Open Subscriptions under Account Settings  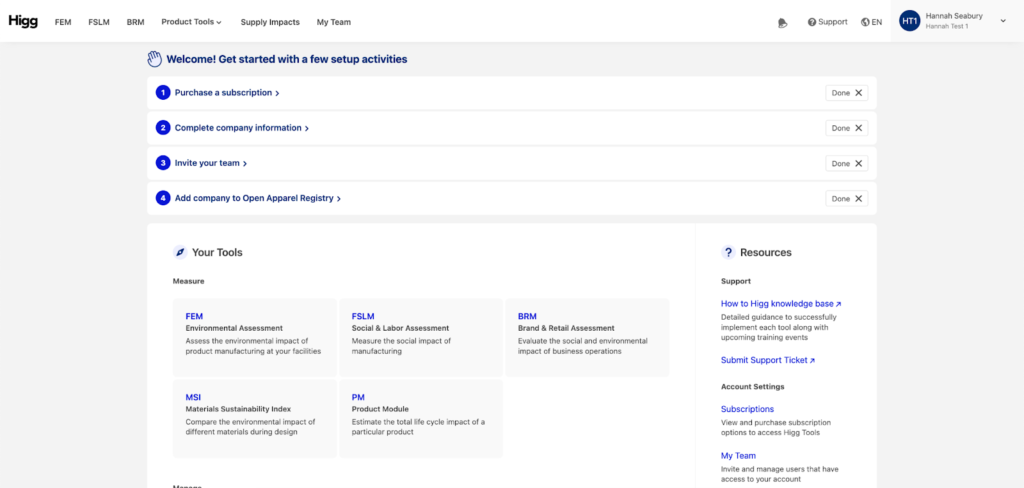747,409
